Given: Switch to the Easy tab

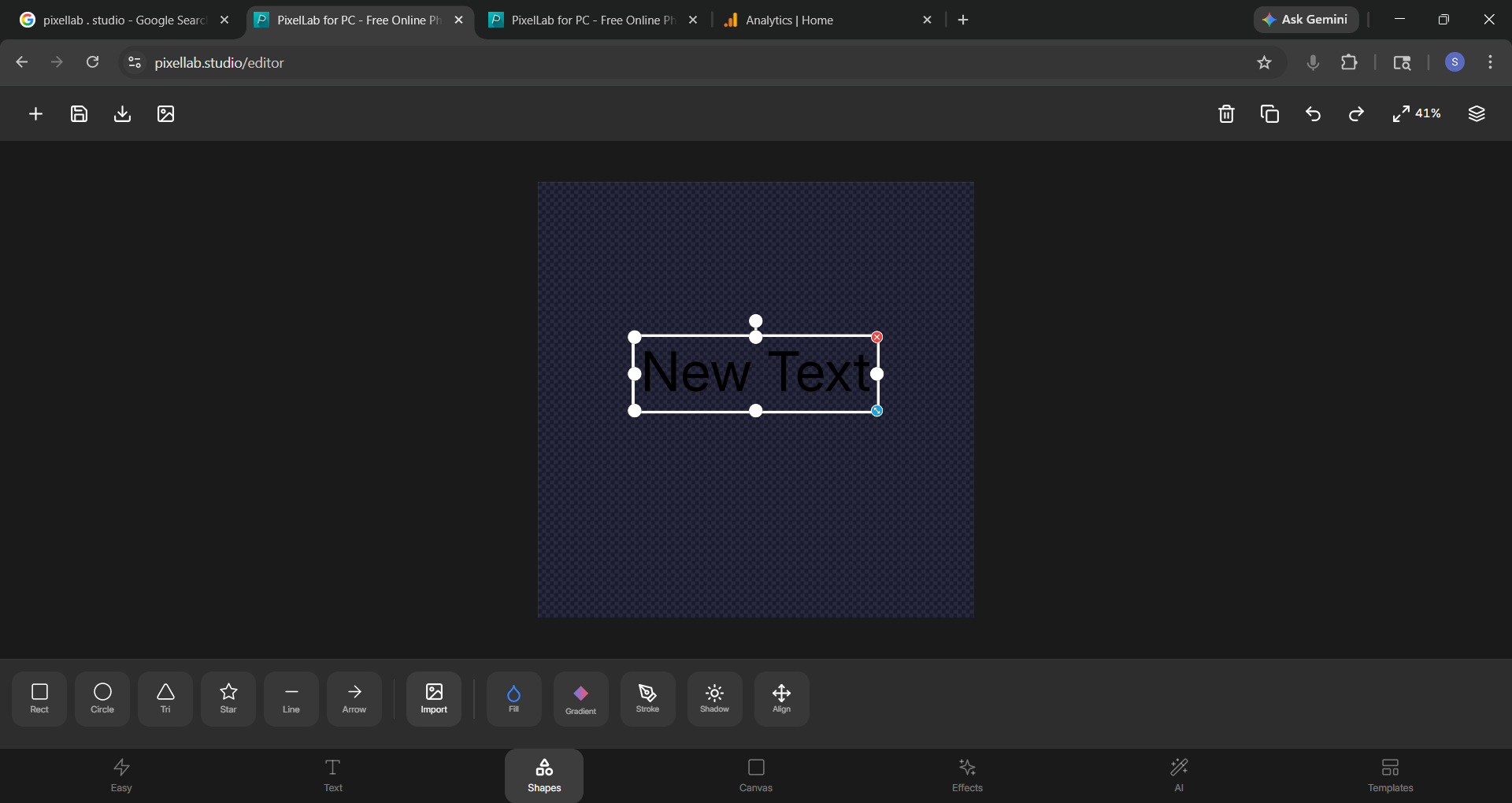Looking at the screenshot, I should [121, 775].
